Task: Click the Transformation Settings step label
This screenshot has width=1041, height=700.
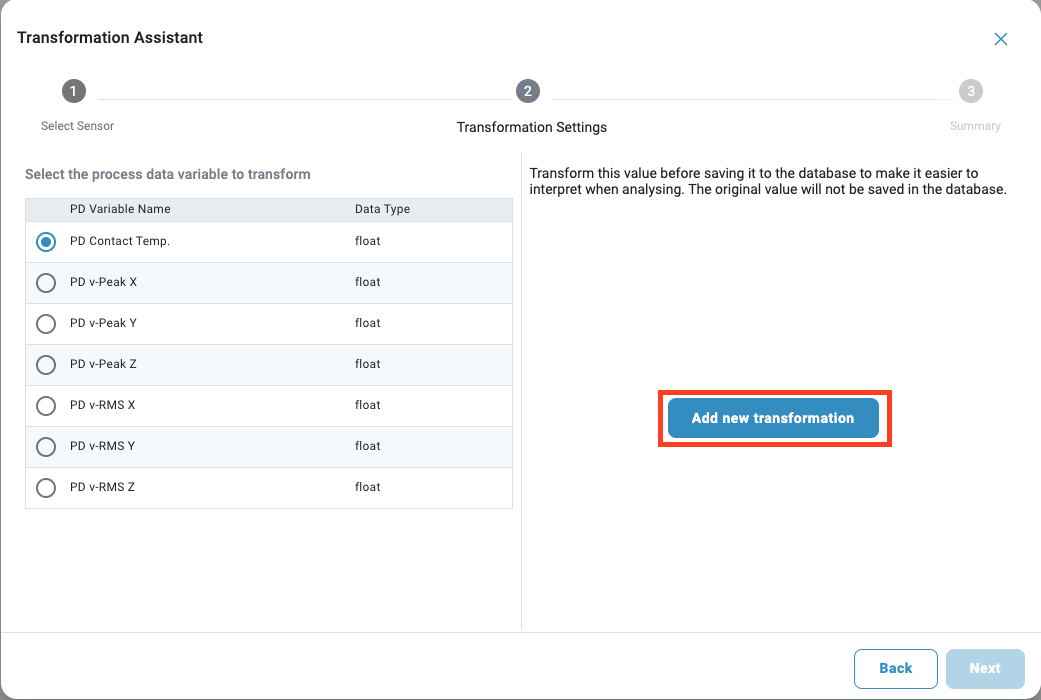Action: pyautogui.click(x=531, y=127)
